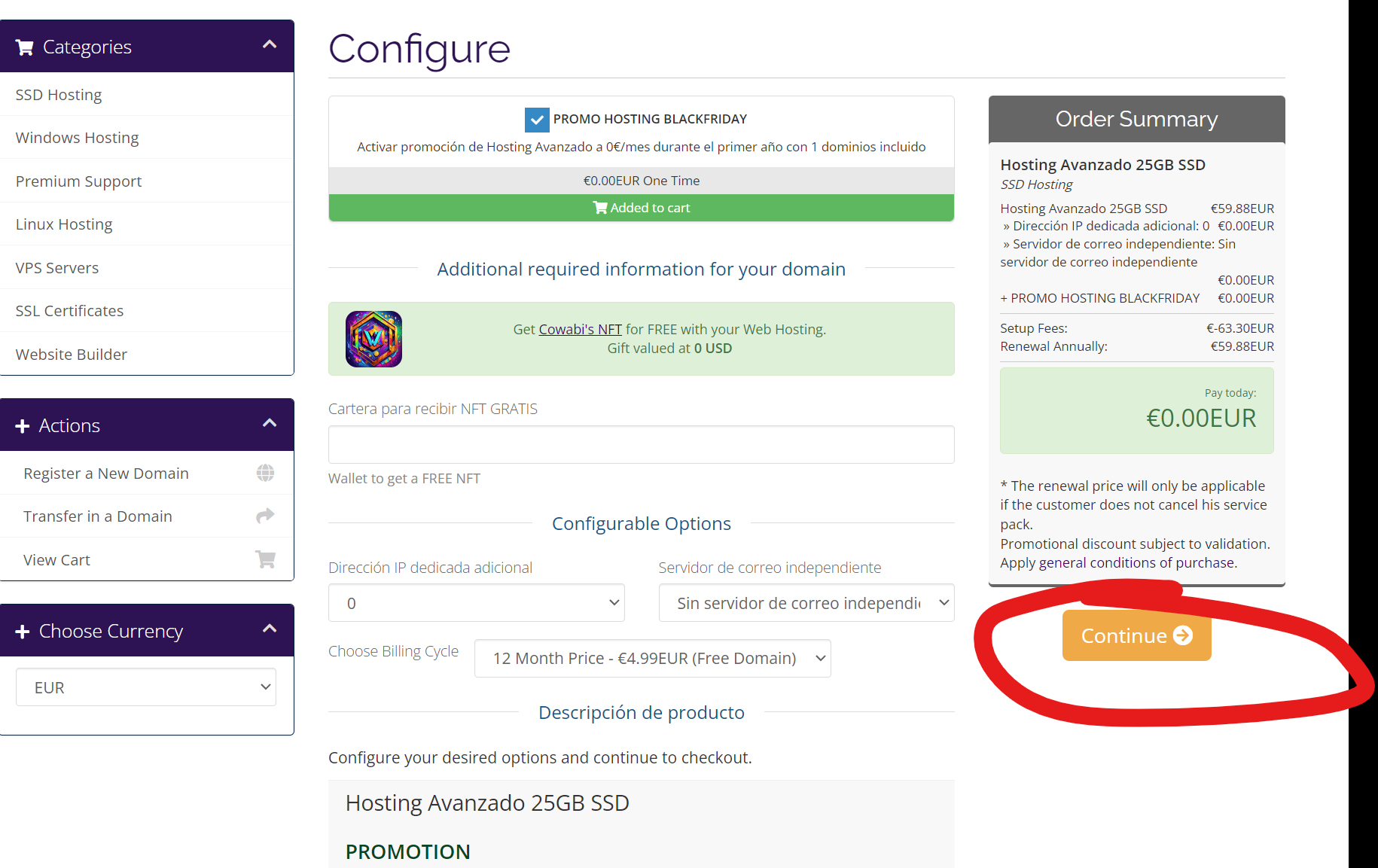Uncheck the PROMO HOSTING BLACKFRIDAY checkbox

tap(537, 120)
